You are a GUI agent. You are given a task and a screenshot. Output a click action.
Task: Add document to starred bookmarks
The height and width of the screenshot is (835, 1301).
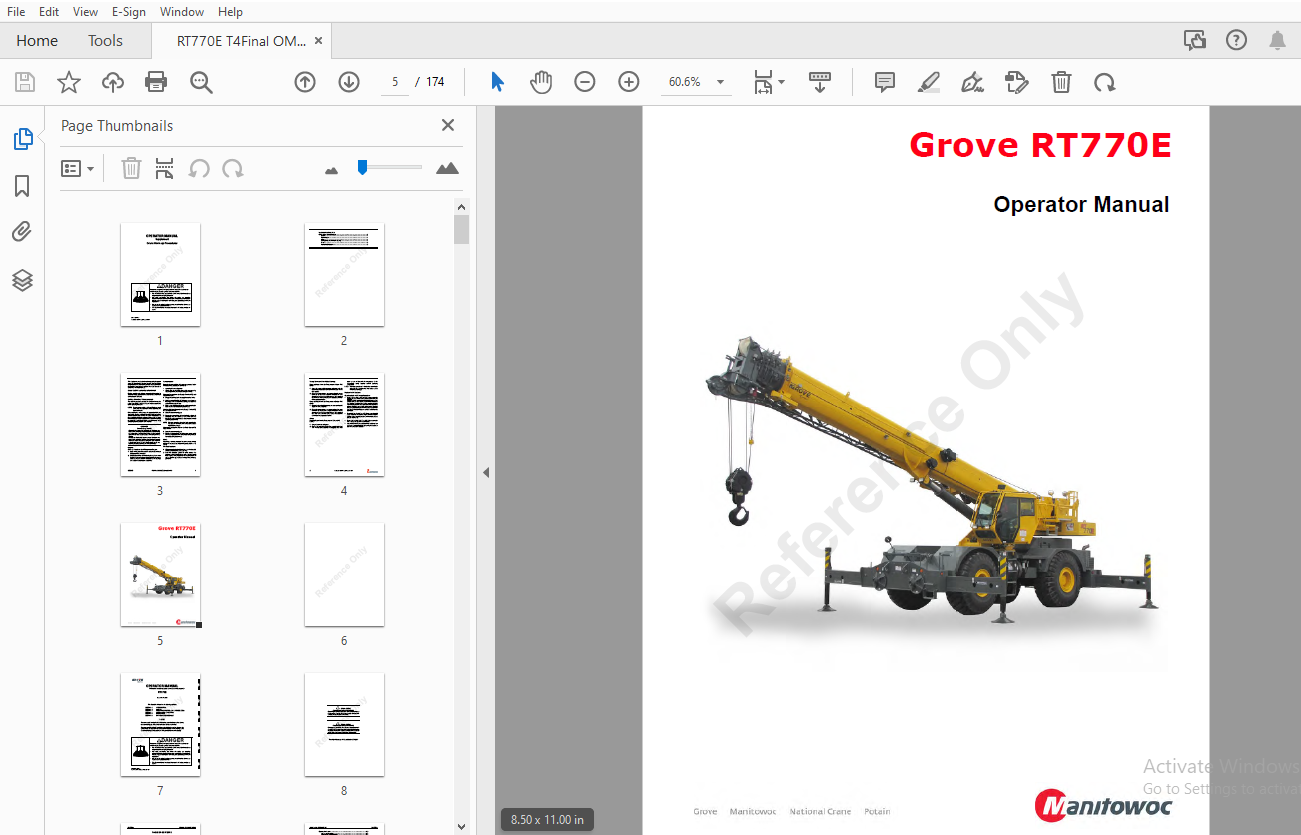point(69,82)
